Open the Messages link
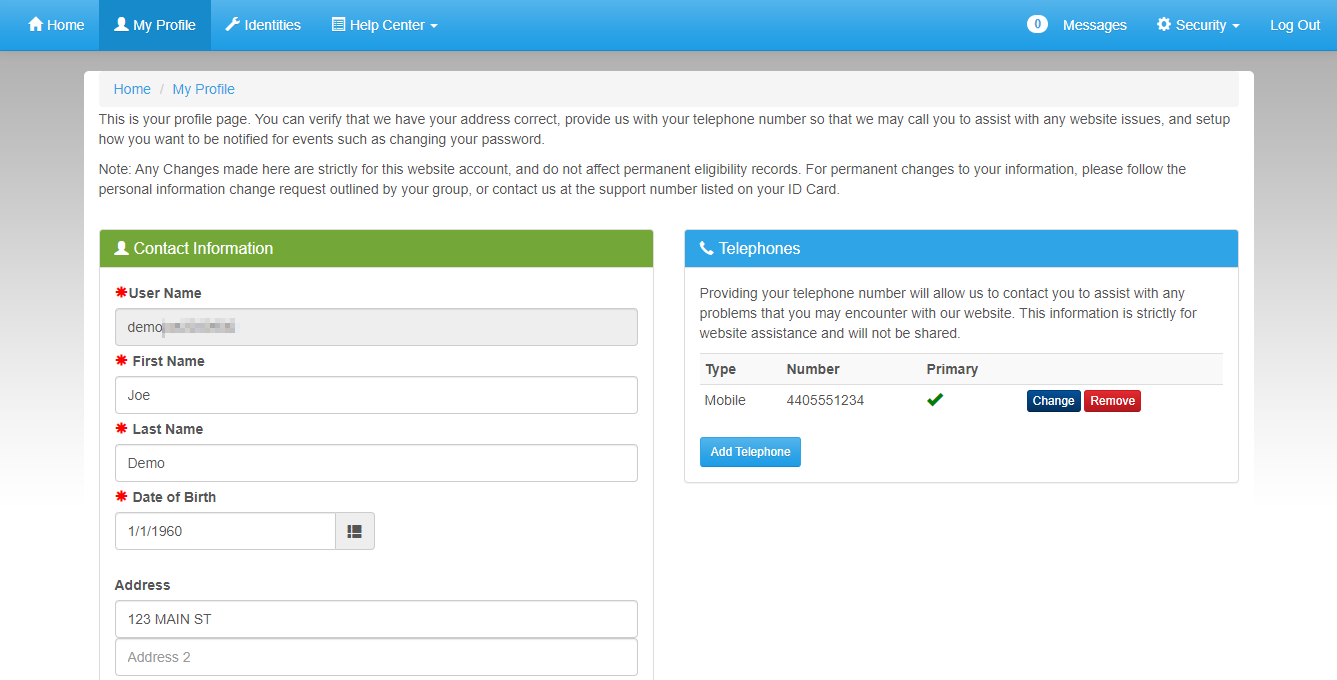The width and height of the screenshot is (1337, 680). tap(1094, 25)
